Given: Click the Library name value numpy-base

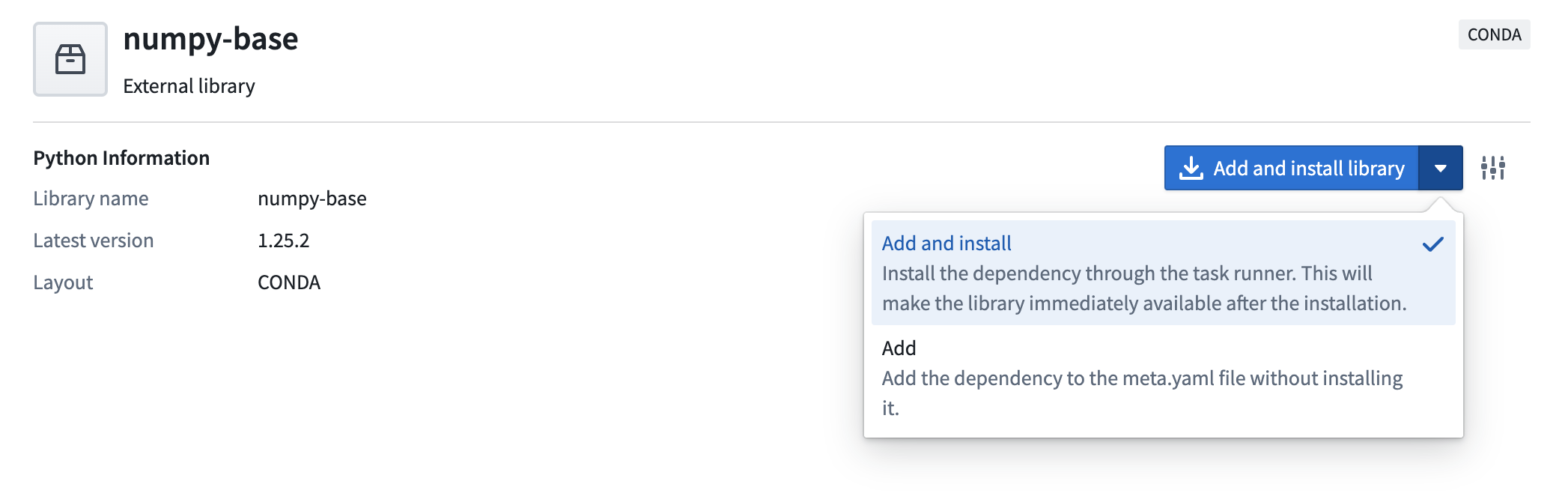Looking at the screenshot, I should pyautogui.click(x=312, y=199).
